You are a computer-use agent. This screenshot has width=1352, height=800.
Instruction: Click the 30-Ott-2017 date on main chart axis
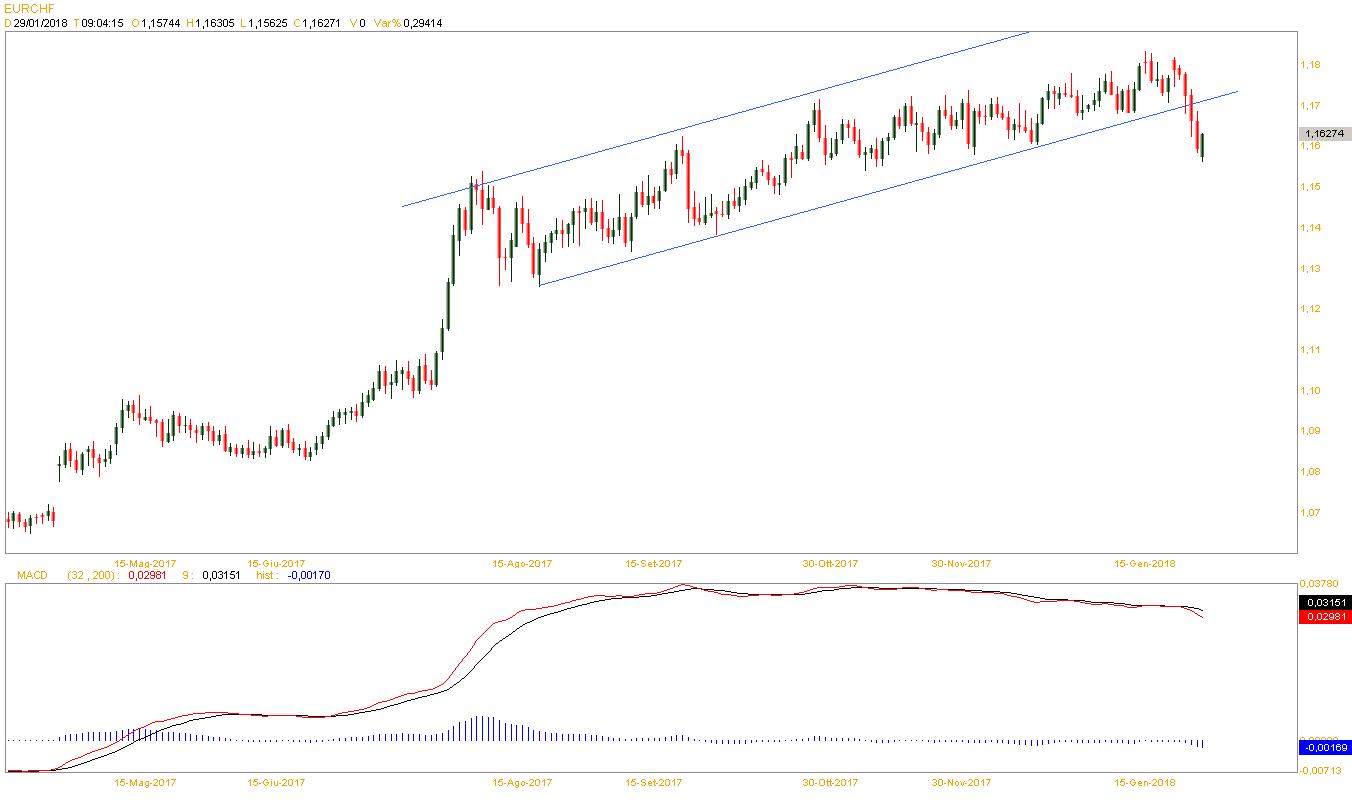(830, 564)
